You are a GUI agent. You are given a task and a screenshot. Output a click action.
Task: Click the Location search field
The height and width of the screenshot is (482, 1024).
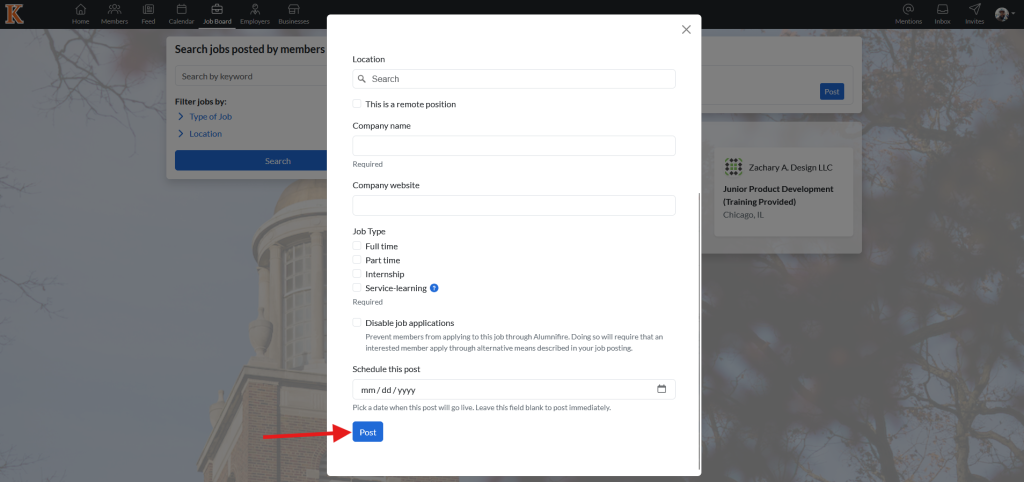tap(514, 79)
